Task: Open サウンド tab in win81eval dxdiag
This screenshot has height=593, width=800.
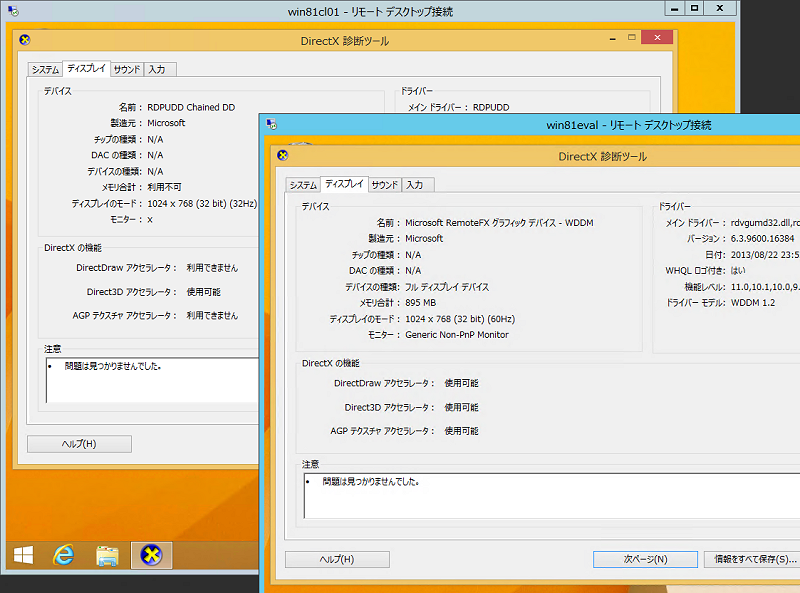Action: click(385, 185)
